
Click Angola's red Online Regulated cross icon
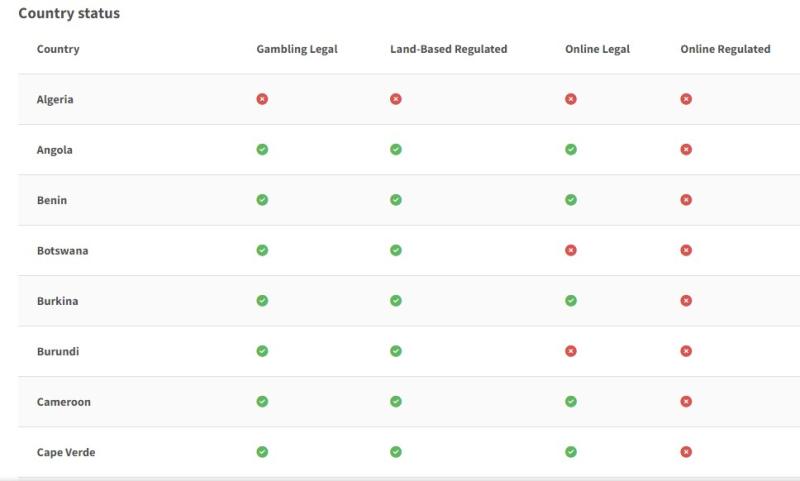tap(686, 149)
